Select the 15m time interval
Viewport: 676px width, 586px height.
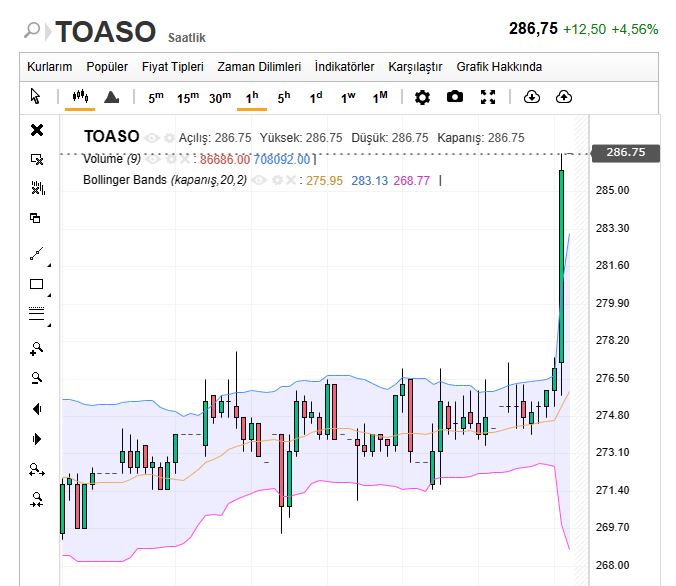click(188, 97)
